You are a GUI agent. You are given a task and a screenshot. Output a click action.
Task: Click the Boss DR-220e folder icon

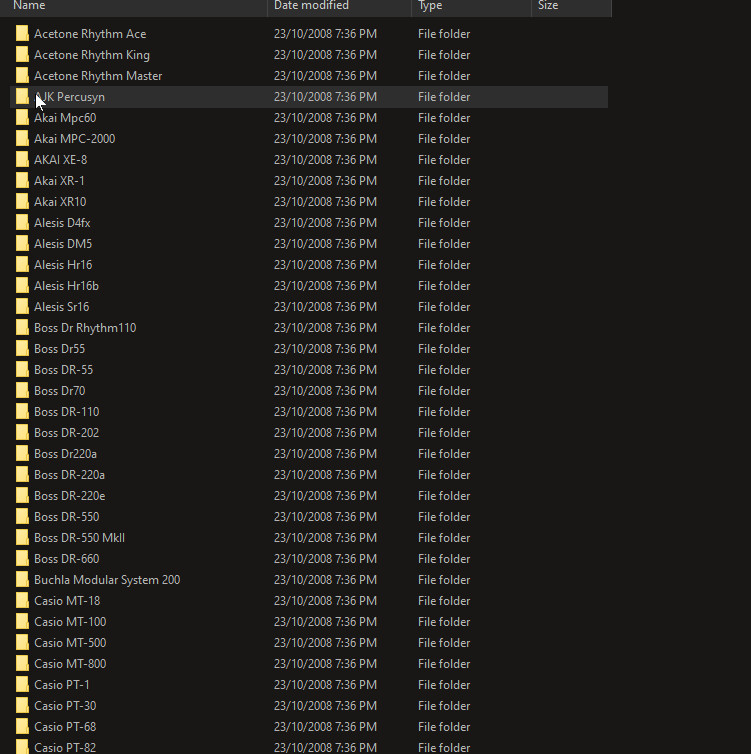(22, 496)
